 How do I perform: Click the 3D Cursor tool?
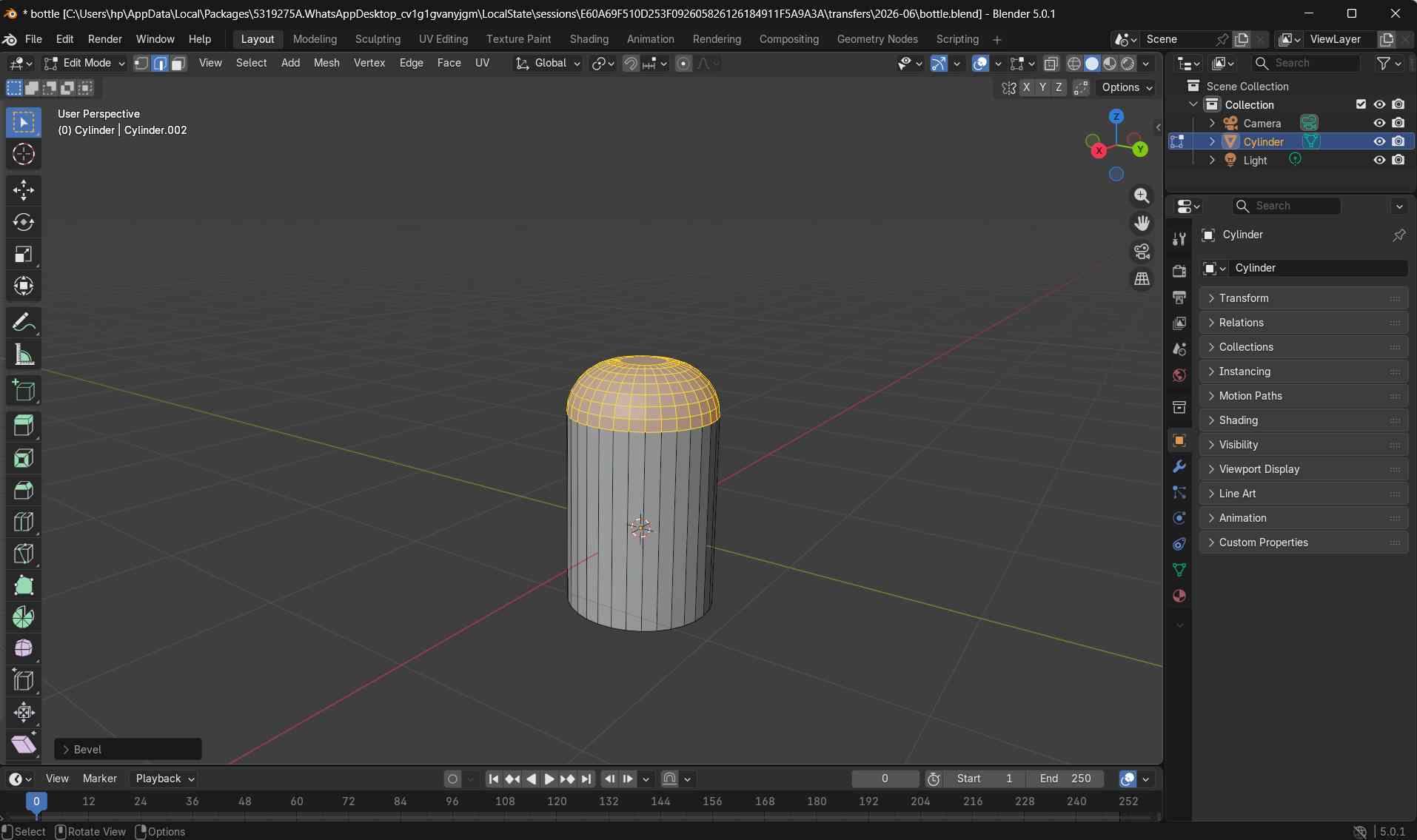[x=24, y=154]
